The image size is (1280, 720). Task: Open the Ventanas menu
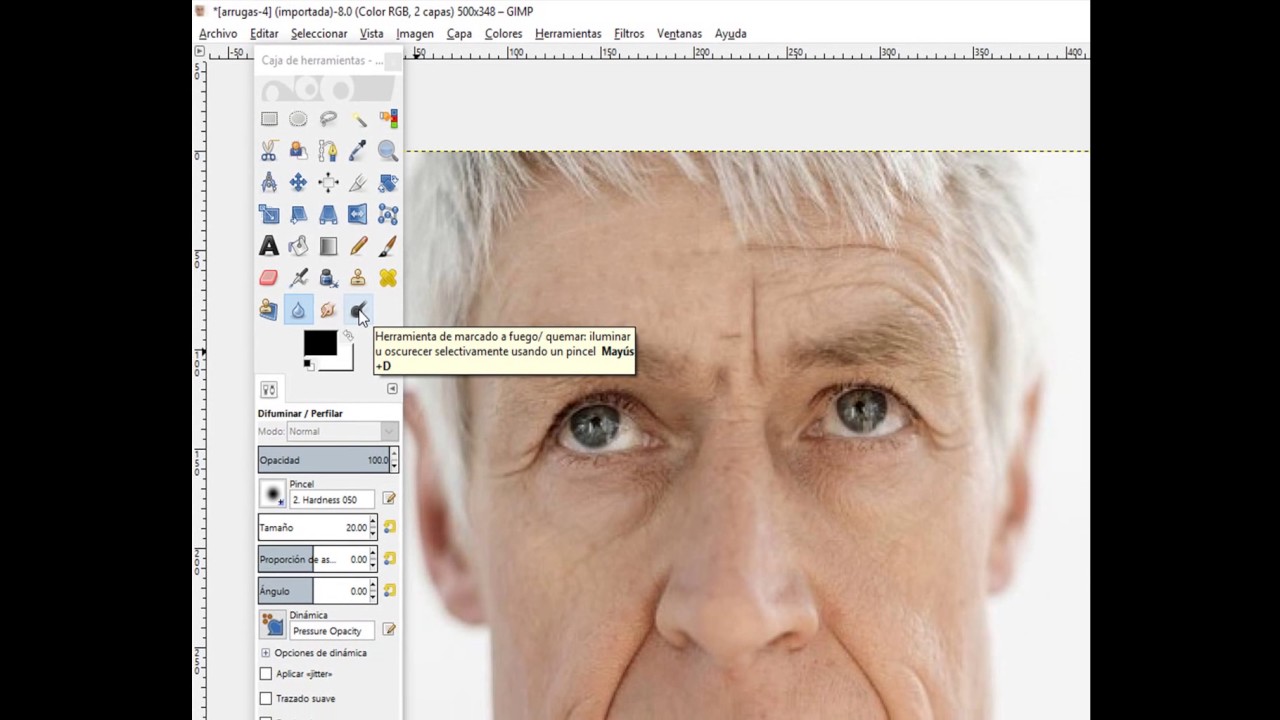(679, 33)
